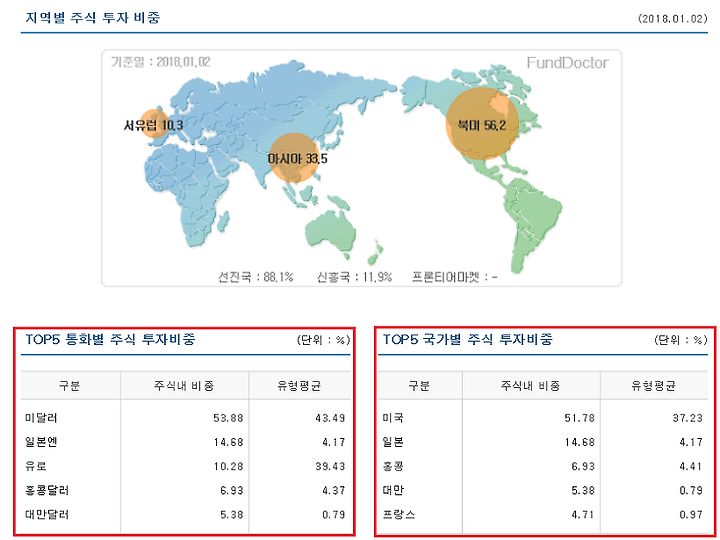Select the '홍콩달러' row label
Viewport: 720px width, 540px height.
point(47,490)
